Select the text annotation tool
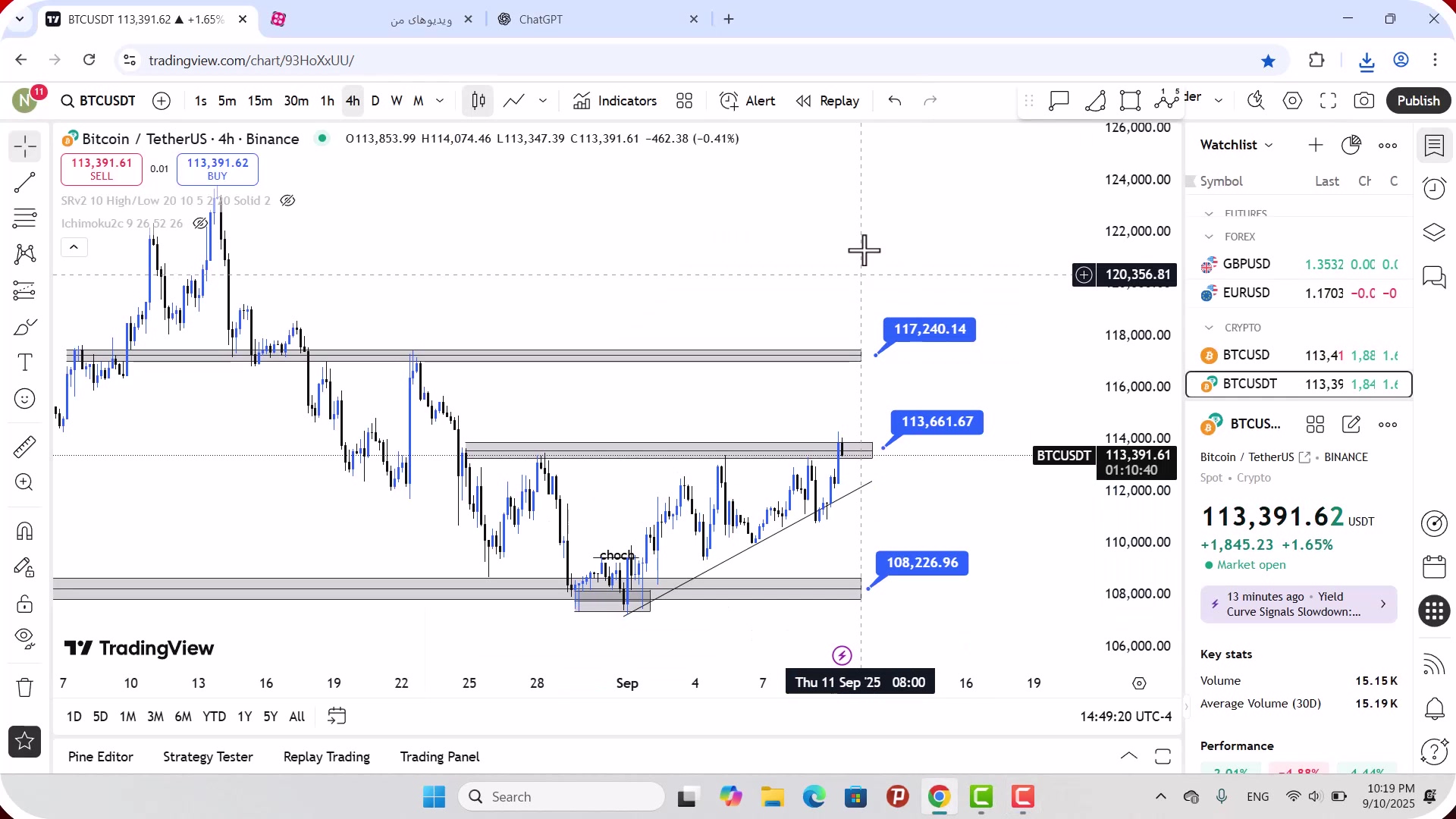 [25, 362]
